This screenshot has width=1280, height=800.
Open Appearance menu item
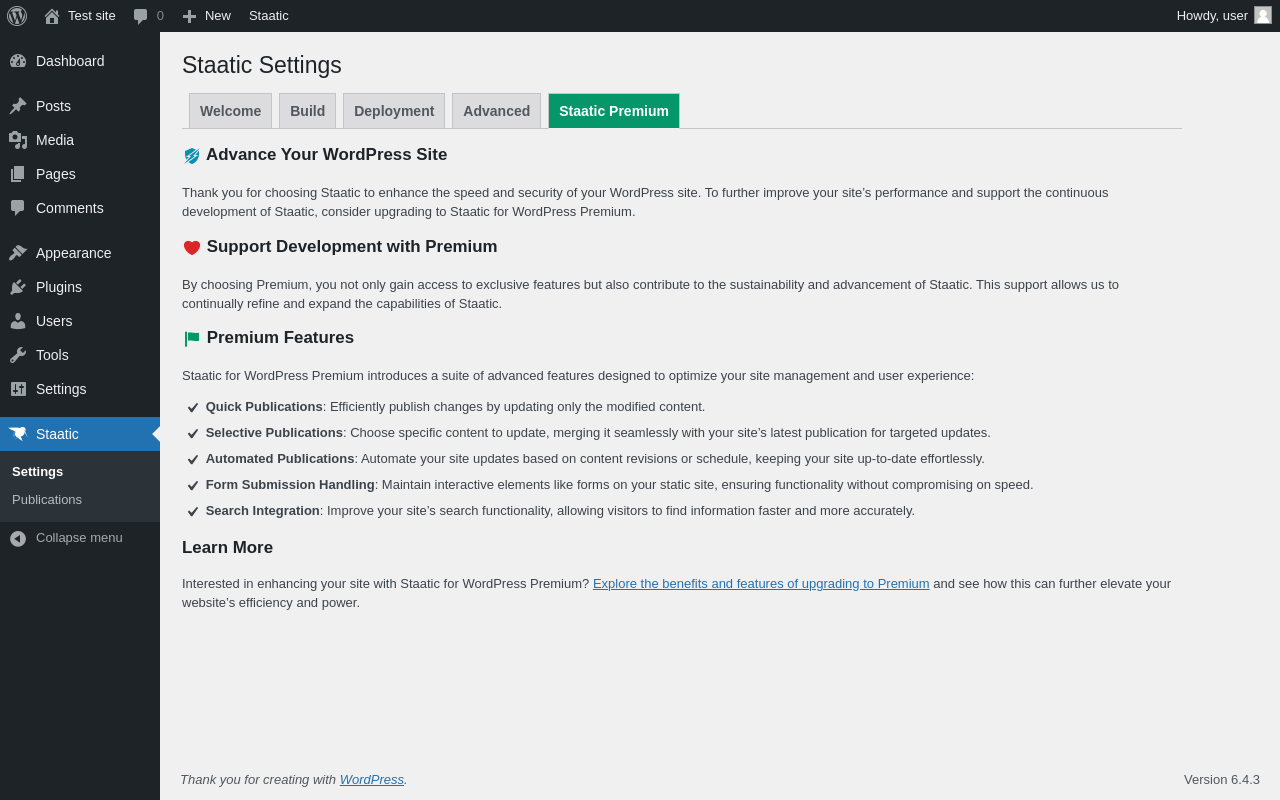[80, 253]
